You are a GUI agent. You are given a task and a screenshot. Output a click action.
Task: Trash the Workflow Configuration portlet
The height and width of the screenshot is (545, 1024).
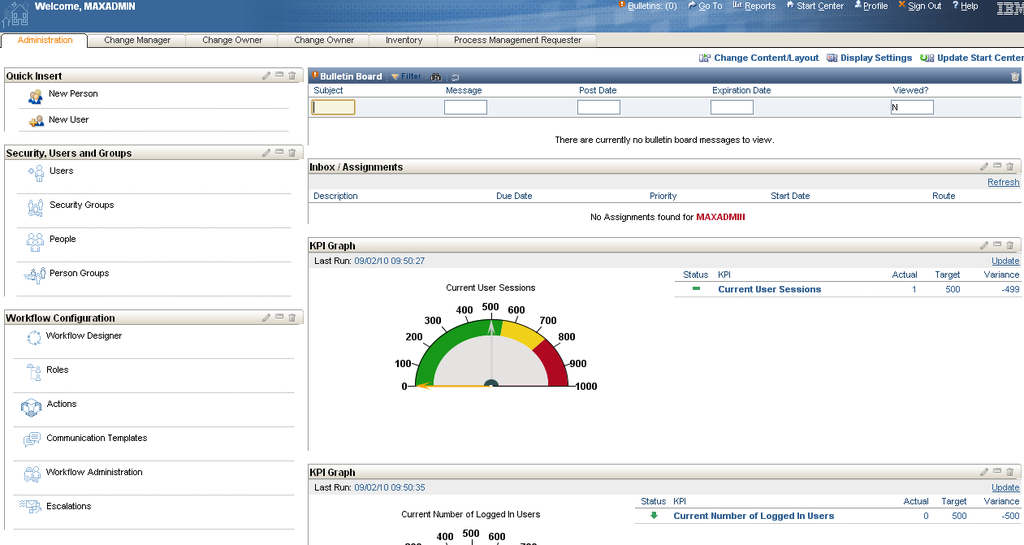(x=292, y=318)
